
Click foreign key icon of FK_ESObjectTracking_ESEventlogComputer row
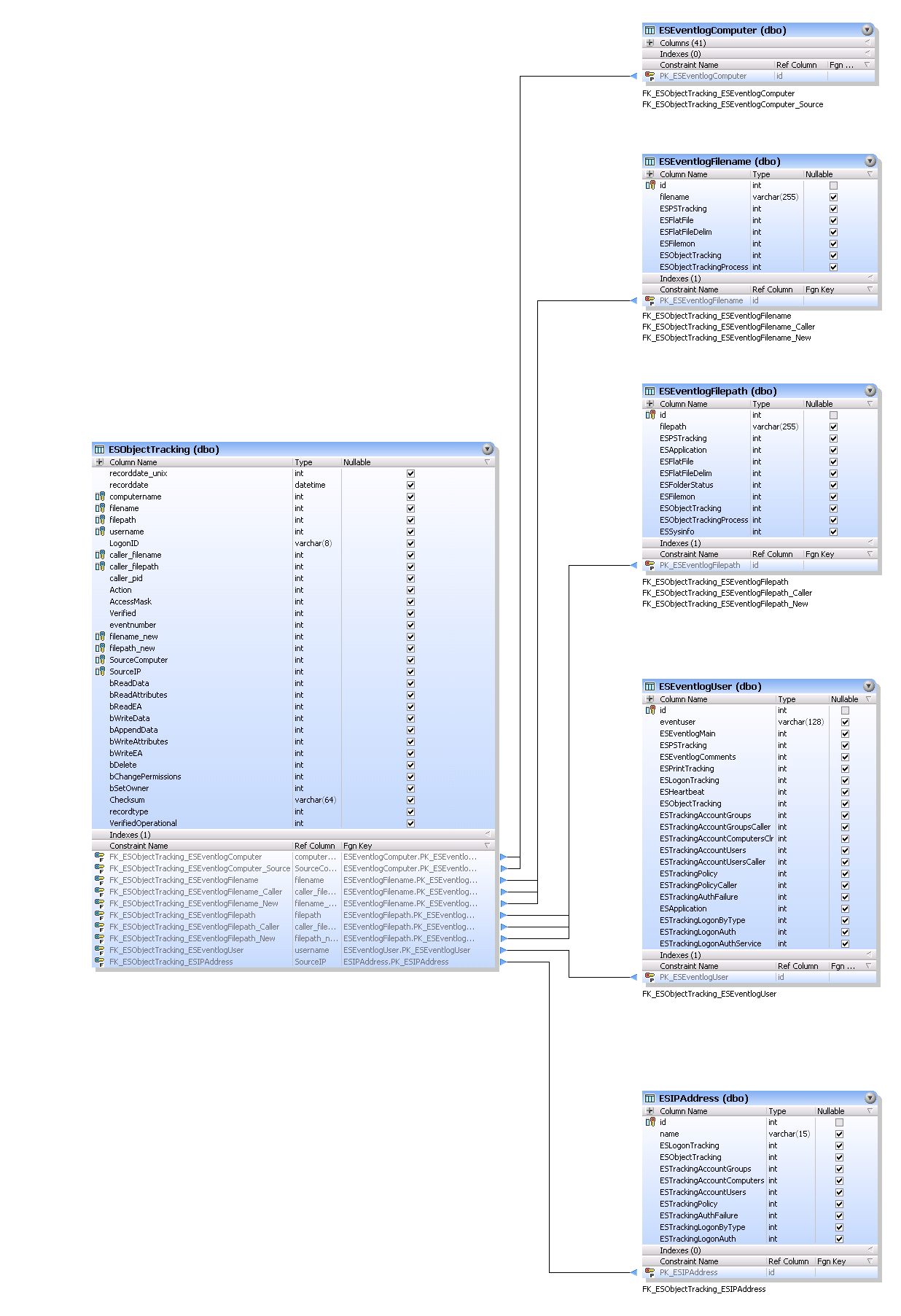pyautogui.click(x=100, y=857)
